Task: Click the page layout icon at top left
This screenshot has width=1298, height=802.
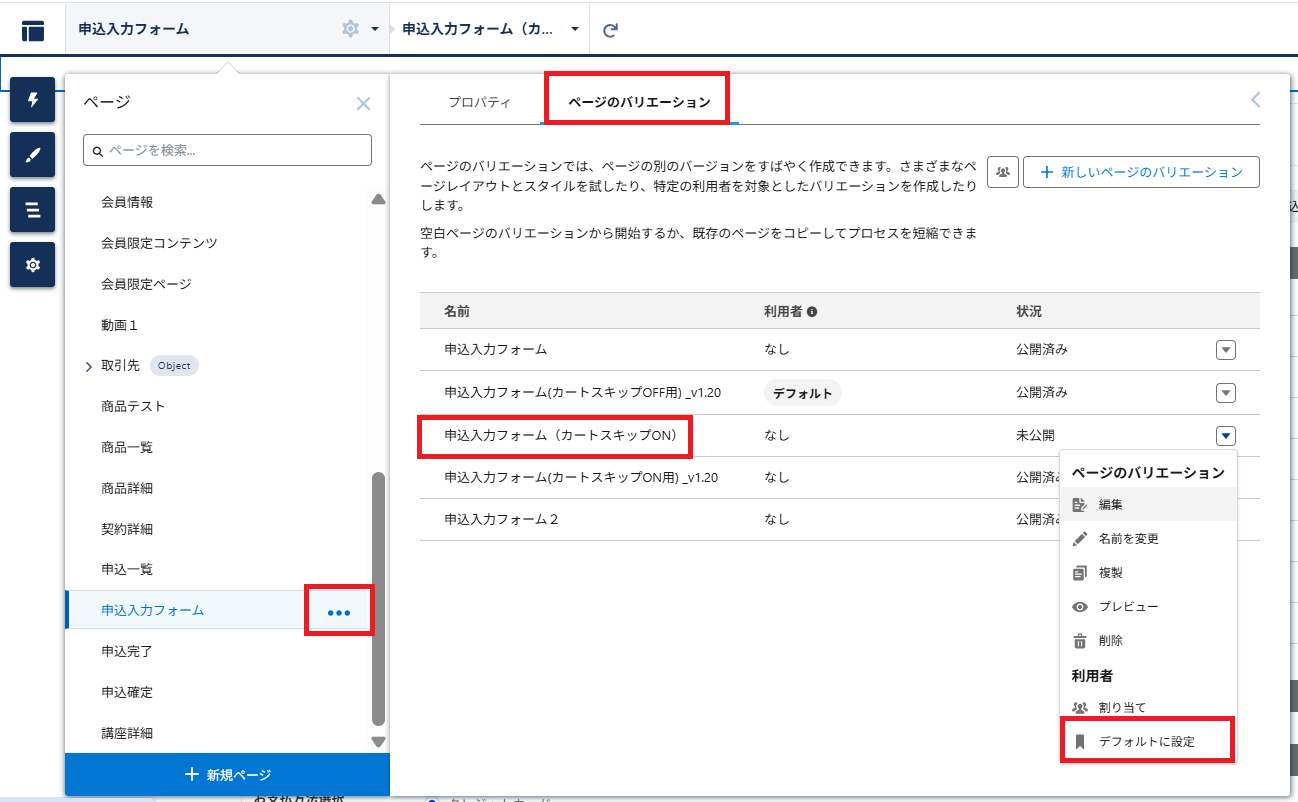Action: point(33,30)
